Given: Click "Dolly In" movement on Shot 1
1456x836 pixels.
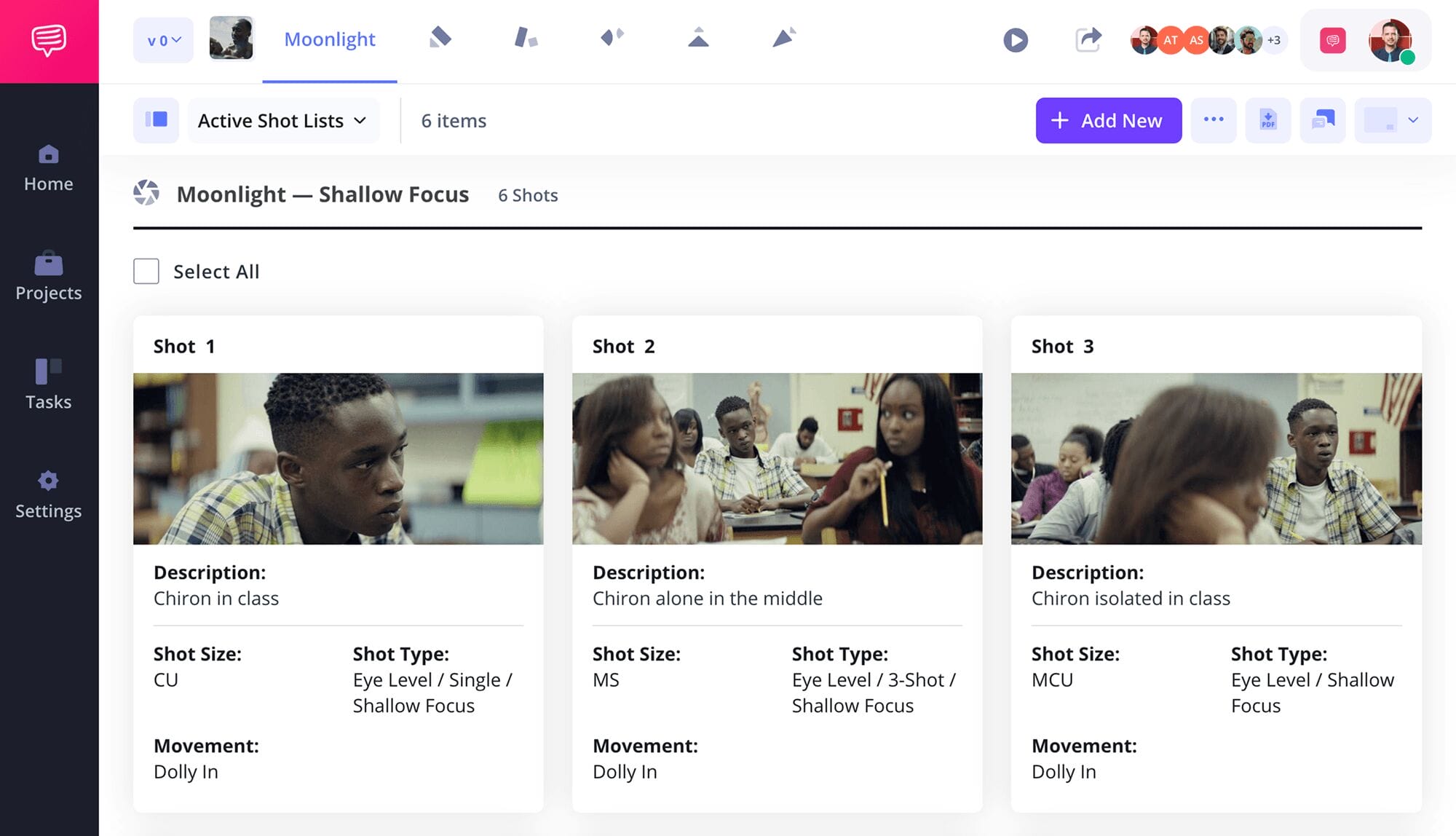Looking at the screenshot, I should coord(186,772).
